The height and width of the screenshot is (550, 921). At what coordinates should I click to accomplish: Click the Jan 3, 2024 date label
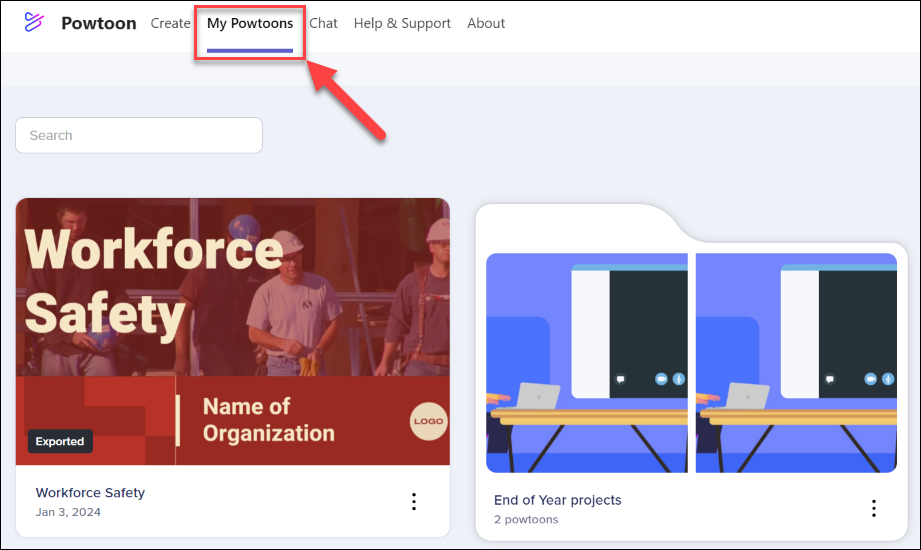click(x=68, y=512)
